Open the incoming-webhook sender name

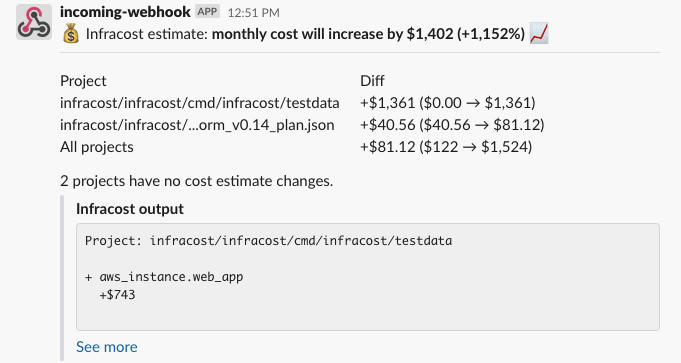click(x=125, y=12)
